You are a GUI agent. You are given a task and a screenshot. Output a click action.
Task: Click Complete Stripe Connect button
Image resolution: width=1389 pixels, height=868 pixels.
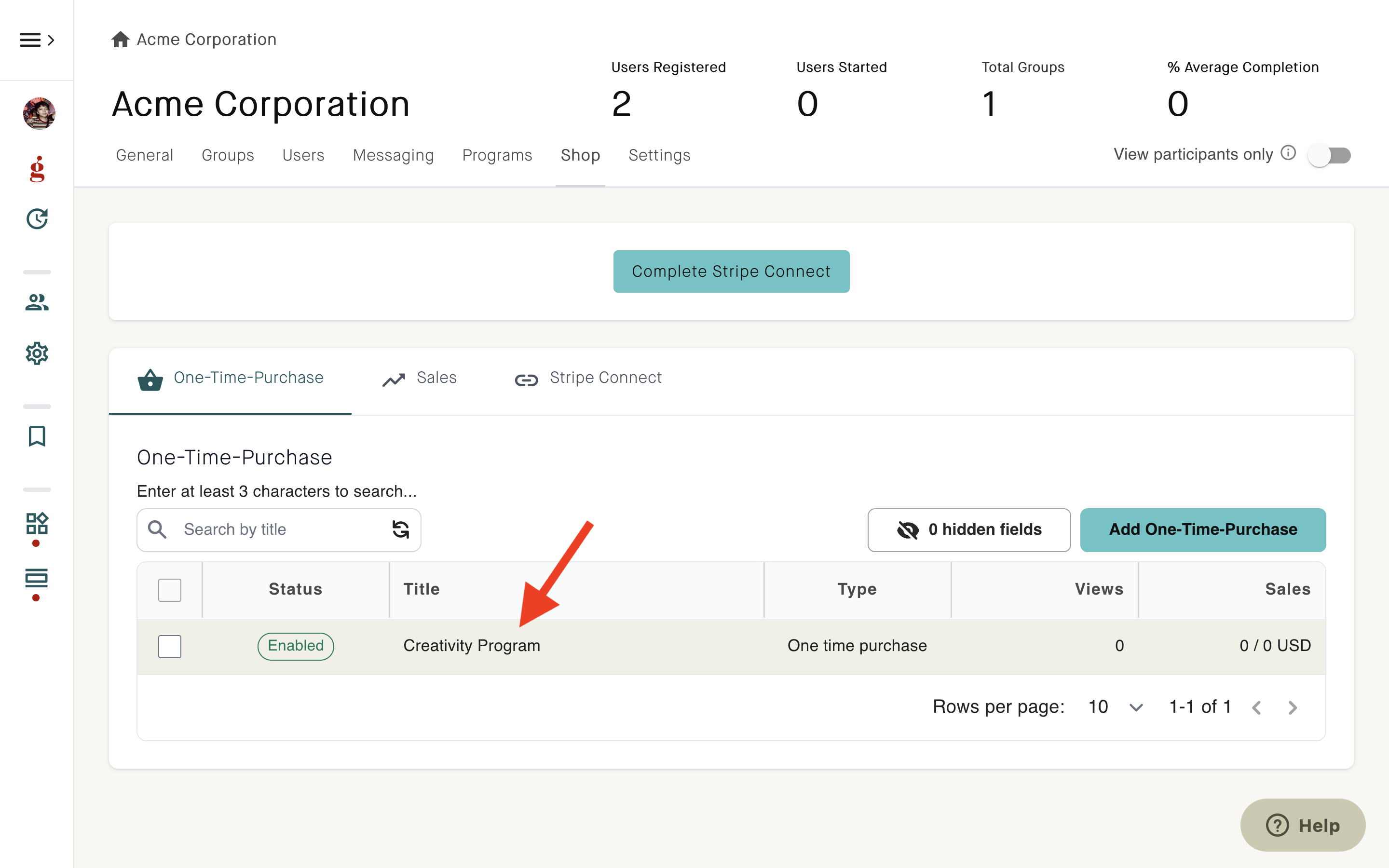(731, 271)
